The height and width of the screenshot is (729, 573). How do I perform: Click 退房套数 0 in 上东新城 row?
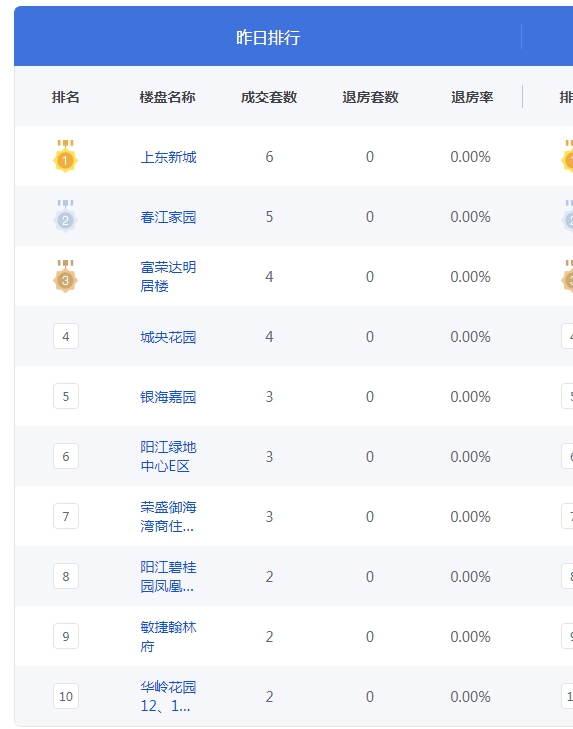(370, 157)
